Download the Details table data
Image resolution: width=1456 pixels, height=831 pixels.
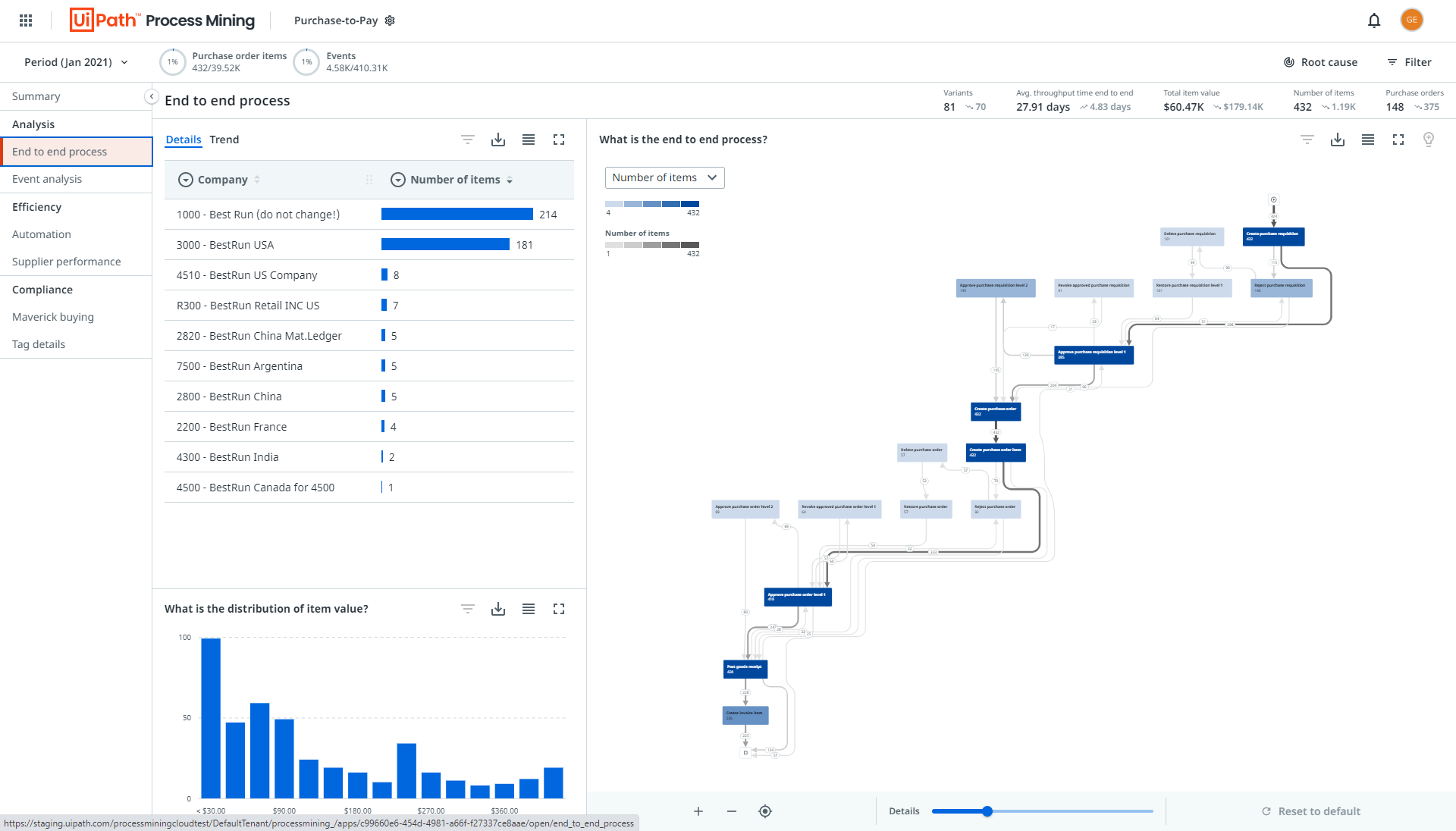pos(498,140)
